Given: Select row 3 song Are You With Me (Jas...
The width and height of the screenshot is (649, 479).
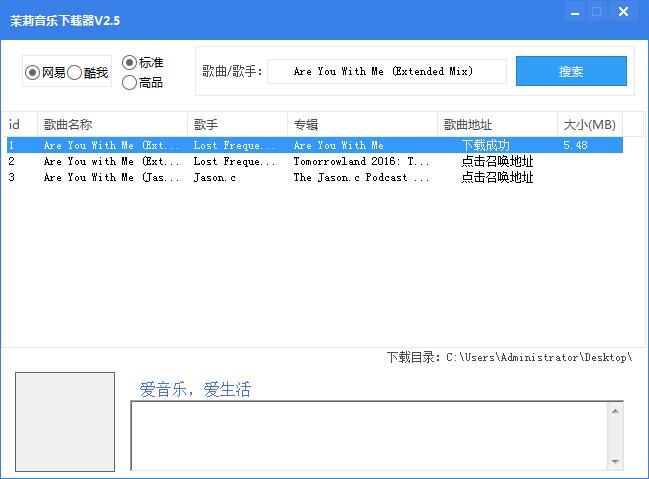Looking at the screenshot, I should pos(112,178).
